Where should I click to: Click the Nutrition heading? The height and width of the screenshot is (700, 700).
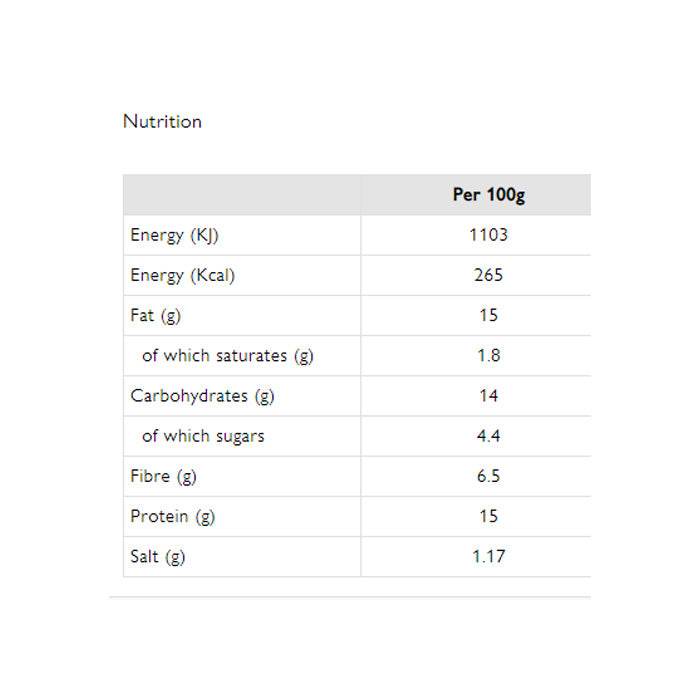coord(162,121)
